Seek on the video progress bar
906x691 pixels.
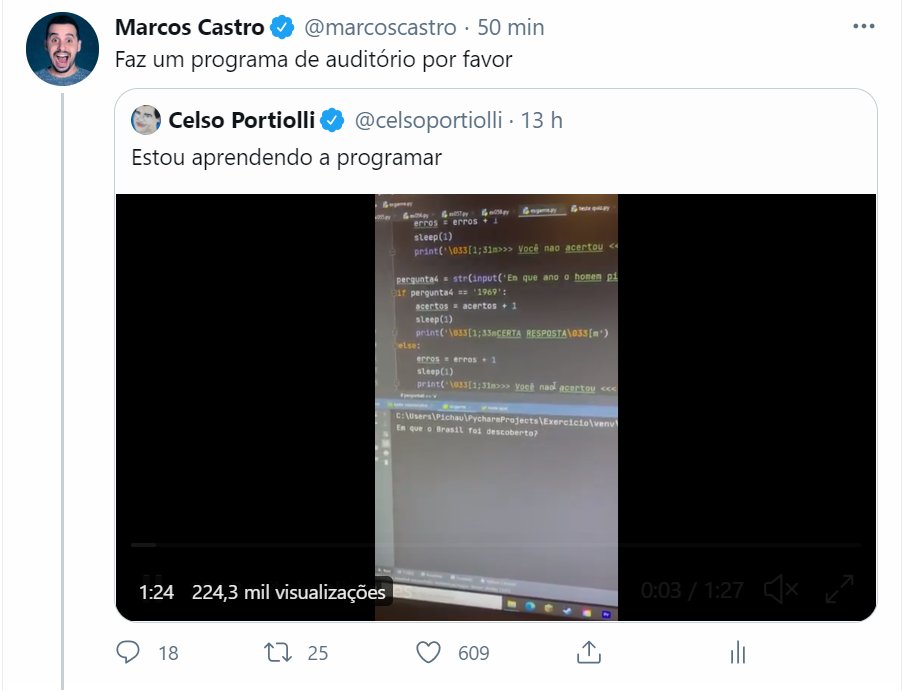496,545
